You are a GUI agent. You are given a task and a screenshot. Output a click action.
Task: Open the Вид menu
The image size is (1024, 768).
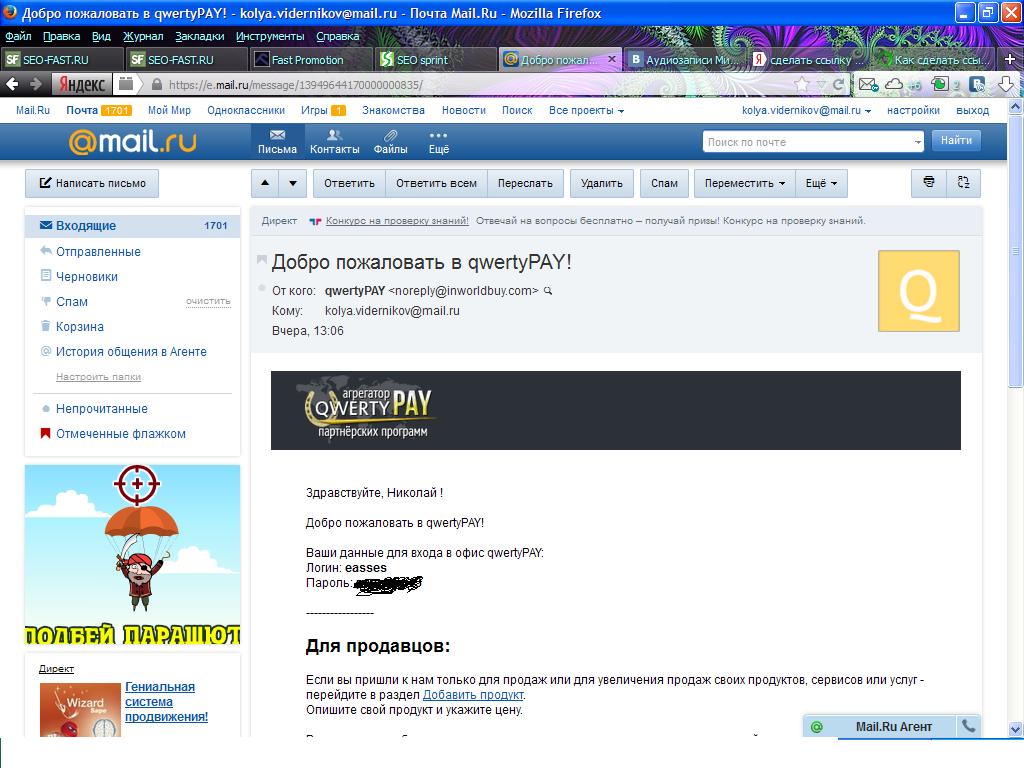click(x=101, y=36)
